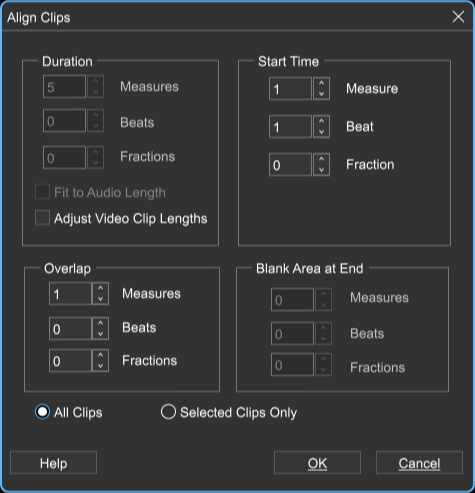Increase the Start Time Beat value
This screenshot has width=475, height=493.
[x=321, y=121]
